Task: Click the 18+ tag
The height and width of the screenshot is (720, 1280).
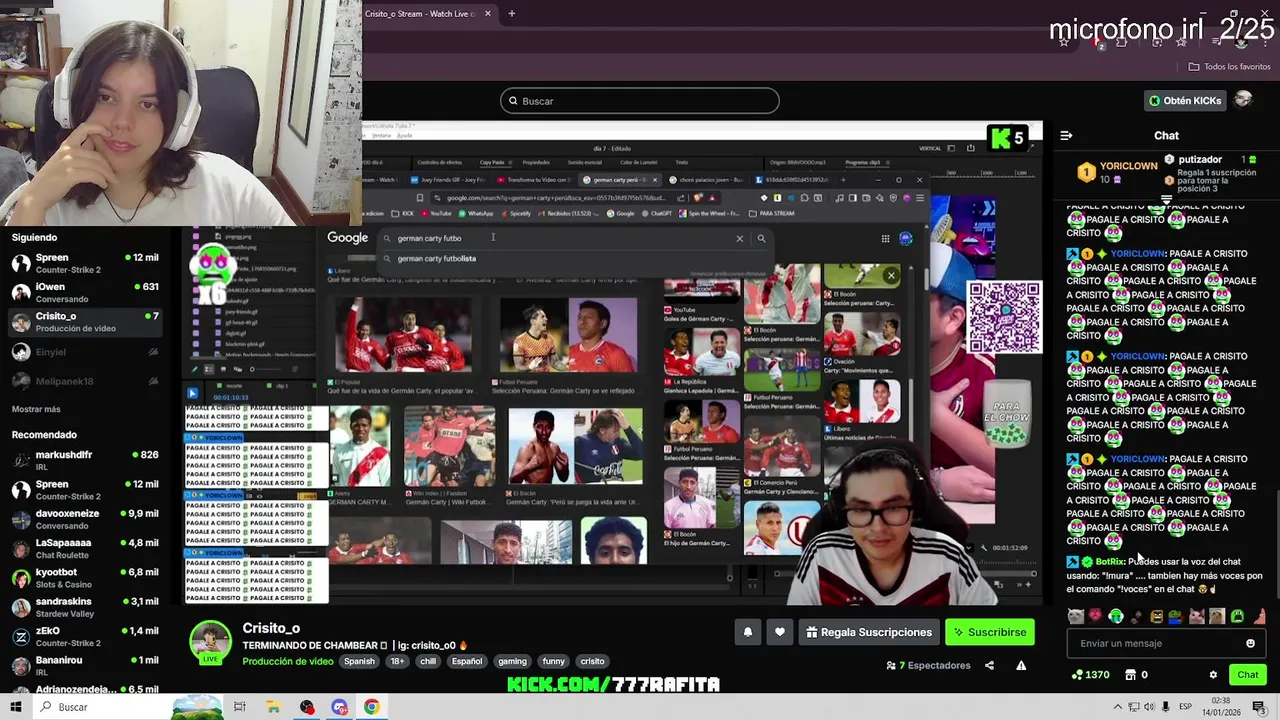Action: tap(398, 661)
